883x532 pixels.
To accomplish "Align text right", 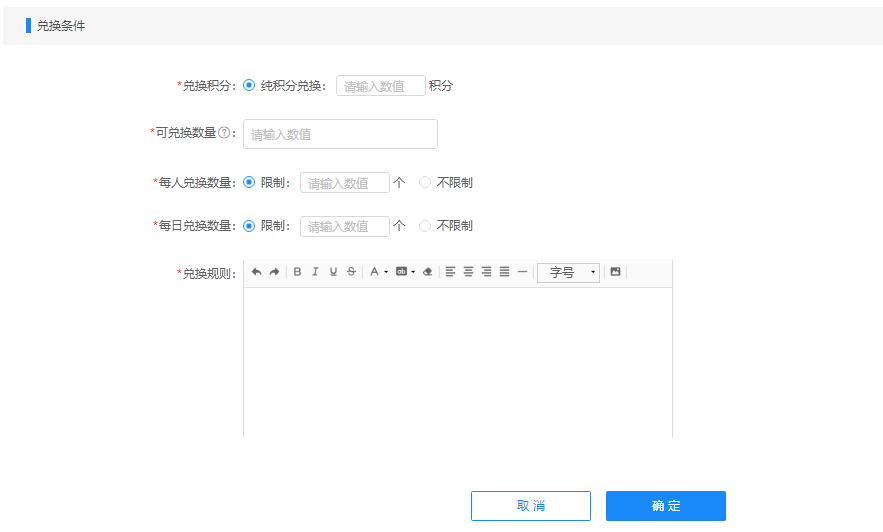I will tap(487, 272).
